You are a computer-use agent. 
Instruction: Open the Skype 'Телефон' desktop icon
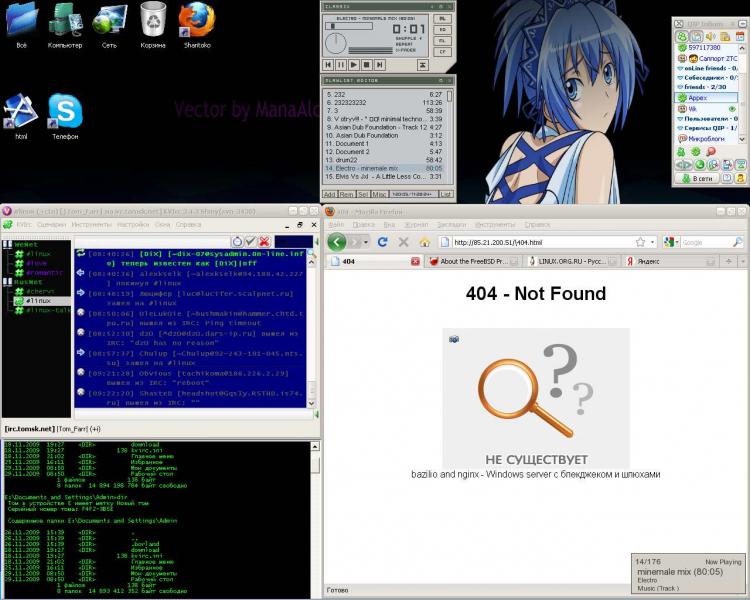click(x=65, y=117)
